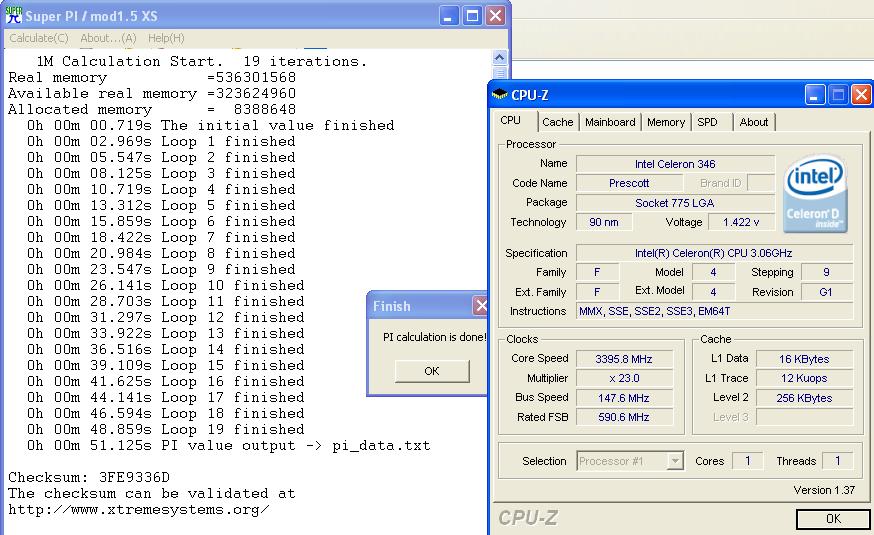The width and height of the screenshot is (874, 535).
Task: Switch to the CPU tab in CPU-Z
Action: click(511, 120)
